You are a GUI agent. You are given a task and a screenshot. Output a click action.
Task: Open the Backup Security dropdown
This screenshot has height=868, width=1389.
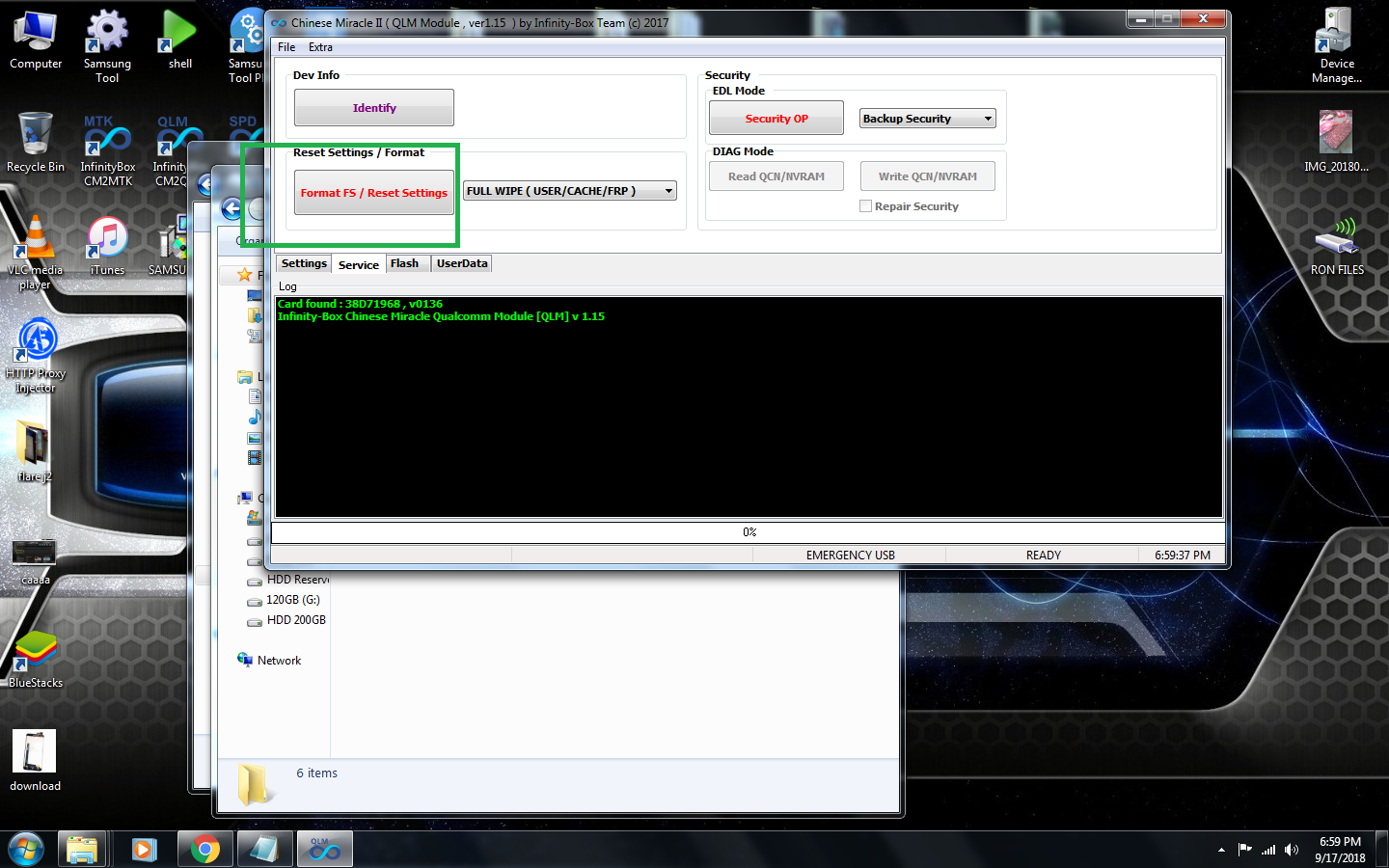tap(927, 119)
